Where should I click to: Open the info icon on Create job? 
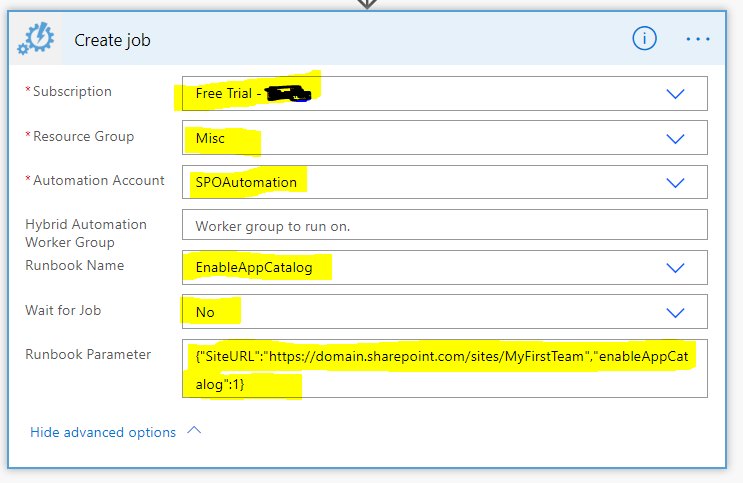pyautogui.click(x=645, y=39)
